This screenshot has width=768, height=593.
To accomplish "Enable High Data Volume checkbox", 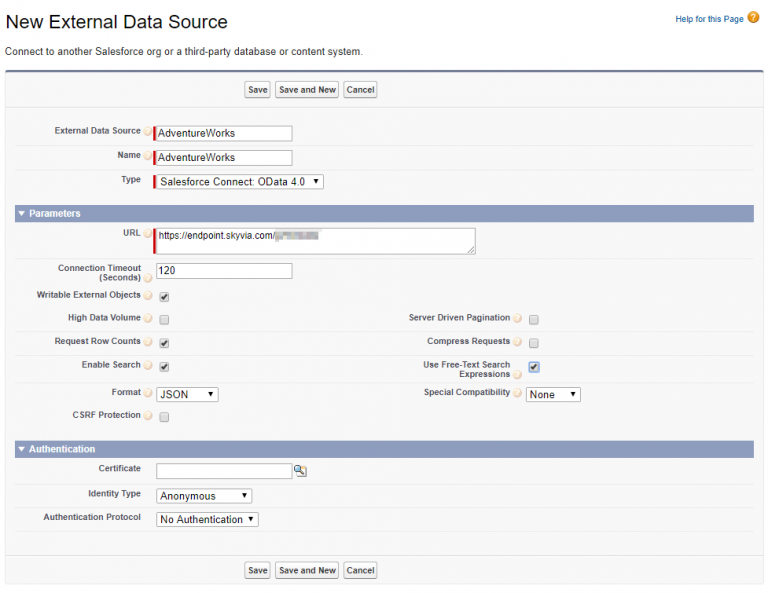I will pyautogui.click(x=164, y=320).
